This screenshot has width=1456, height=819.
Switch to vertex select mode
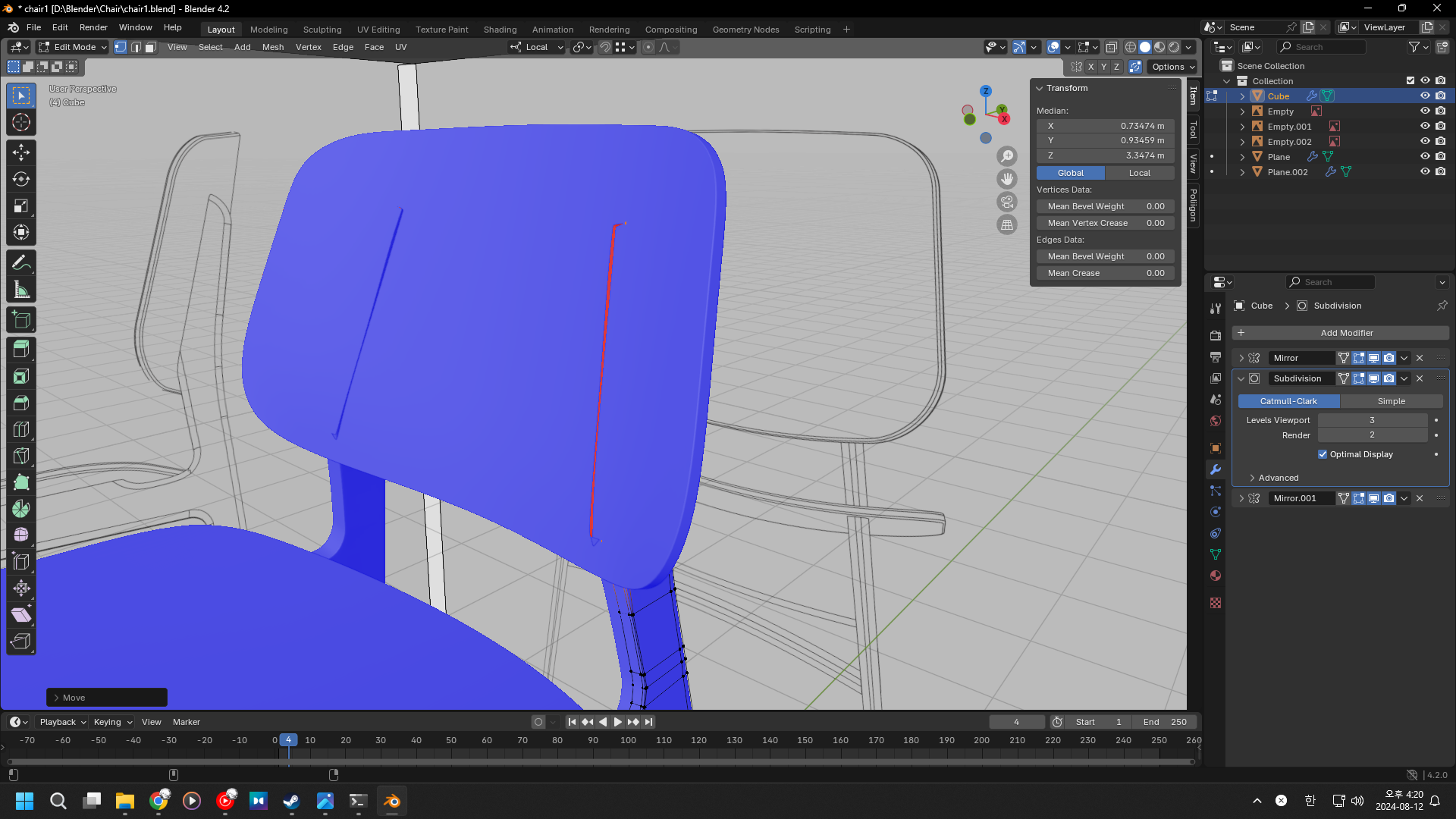[121, 47]
